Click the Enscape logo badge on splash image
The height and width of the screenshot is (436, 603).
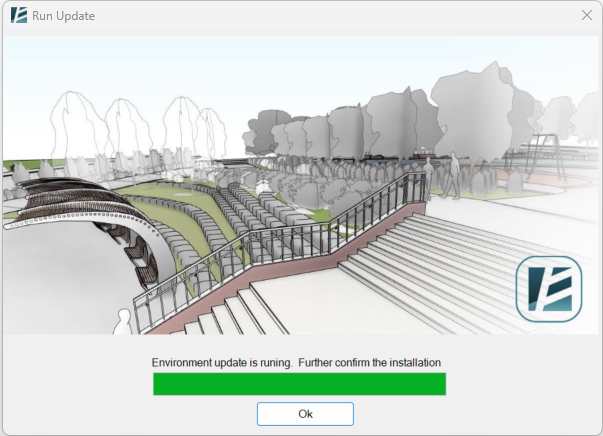tap(549, 289)
